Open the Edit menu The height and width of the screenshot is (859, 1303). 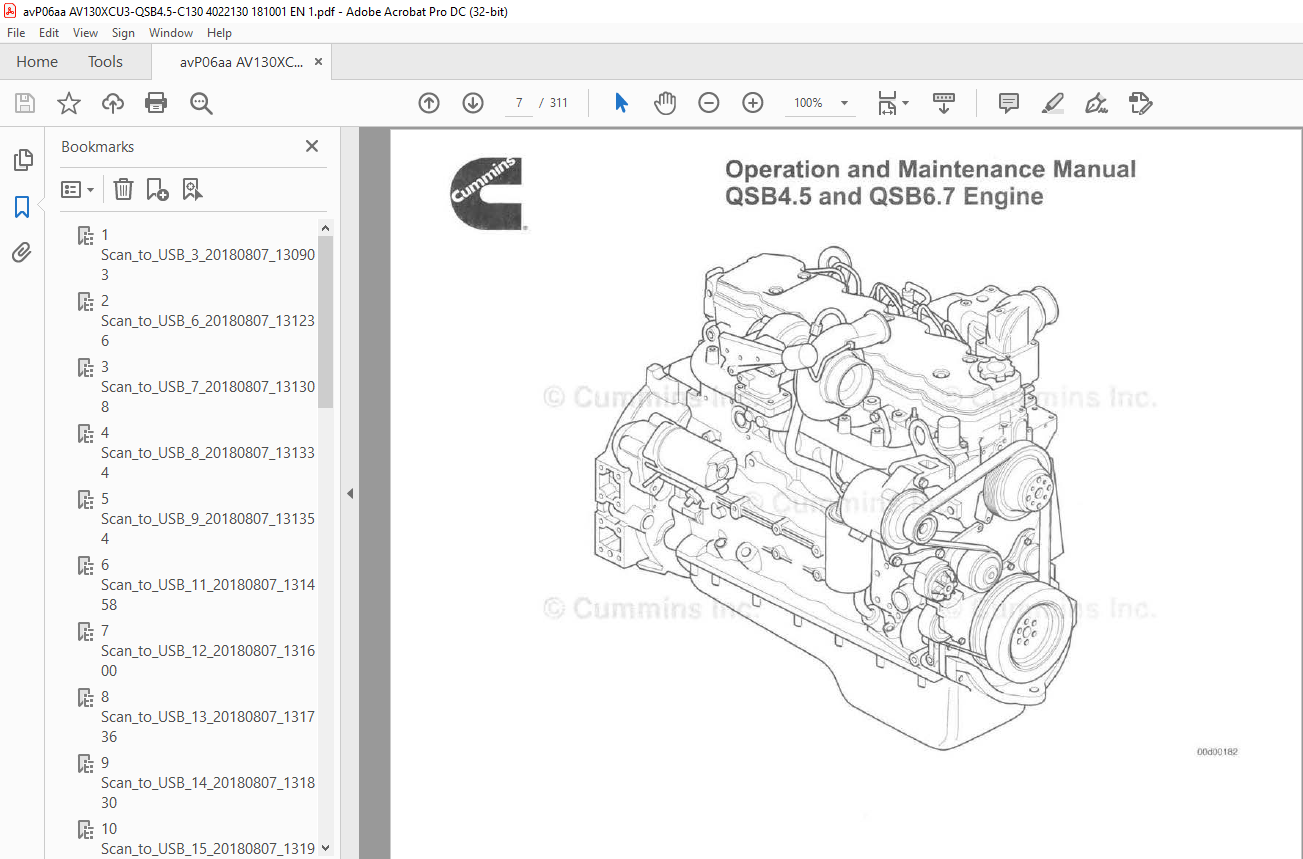pos(49,33)
